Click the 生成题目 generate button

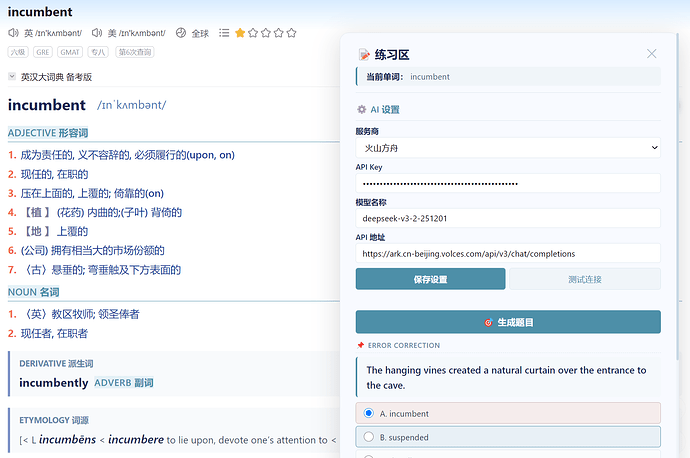(508, 322)
